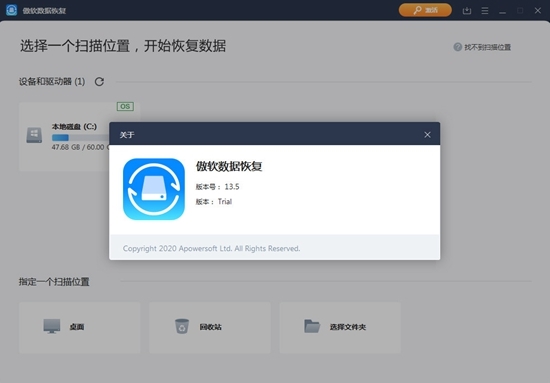Click the desktop monitor icon

(52, 326)
